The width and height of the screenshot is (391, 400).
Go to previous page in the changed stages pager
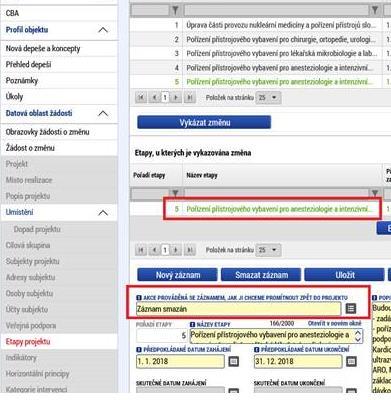pyautogui.click(x=154, y=250)
